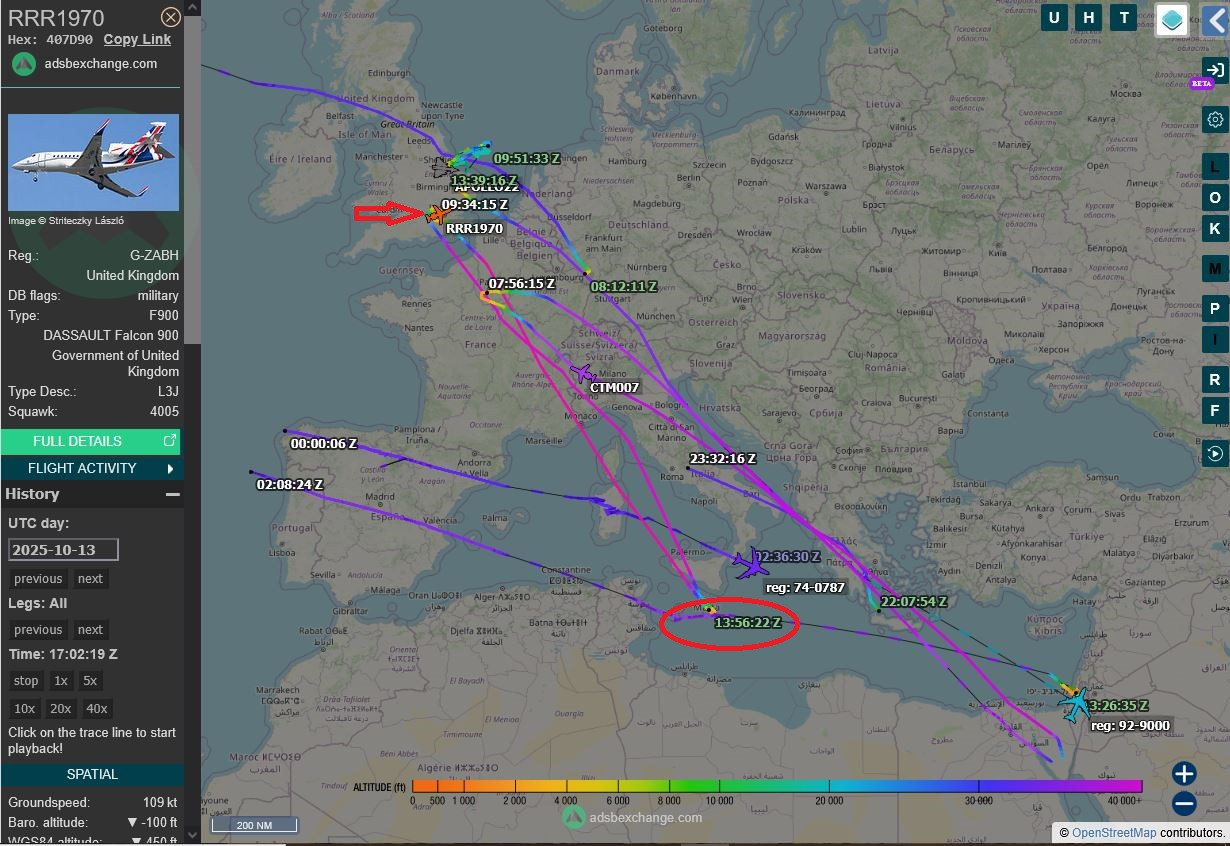Click the Falcon 900 aircraft photo thumbnail
1230x846 pixels.
[93, 162]
